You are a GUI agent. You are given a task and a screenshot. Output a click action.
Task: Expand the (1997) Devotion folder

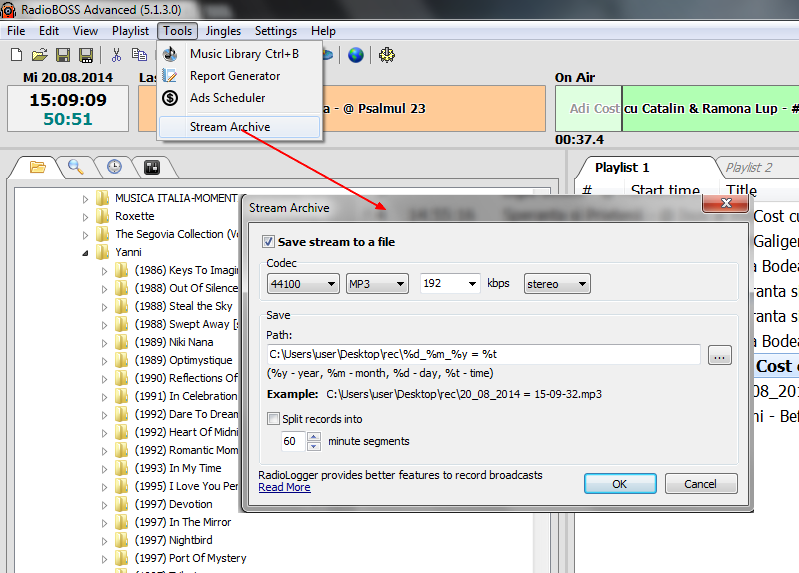104,505
